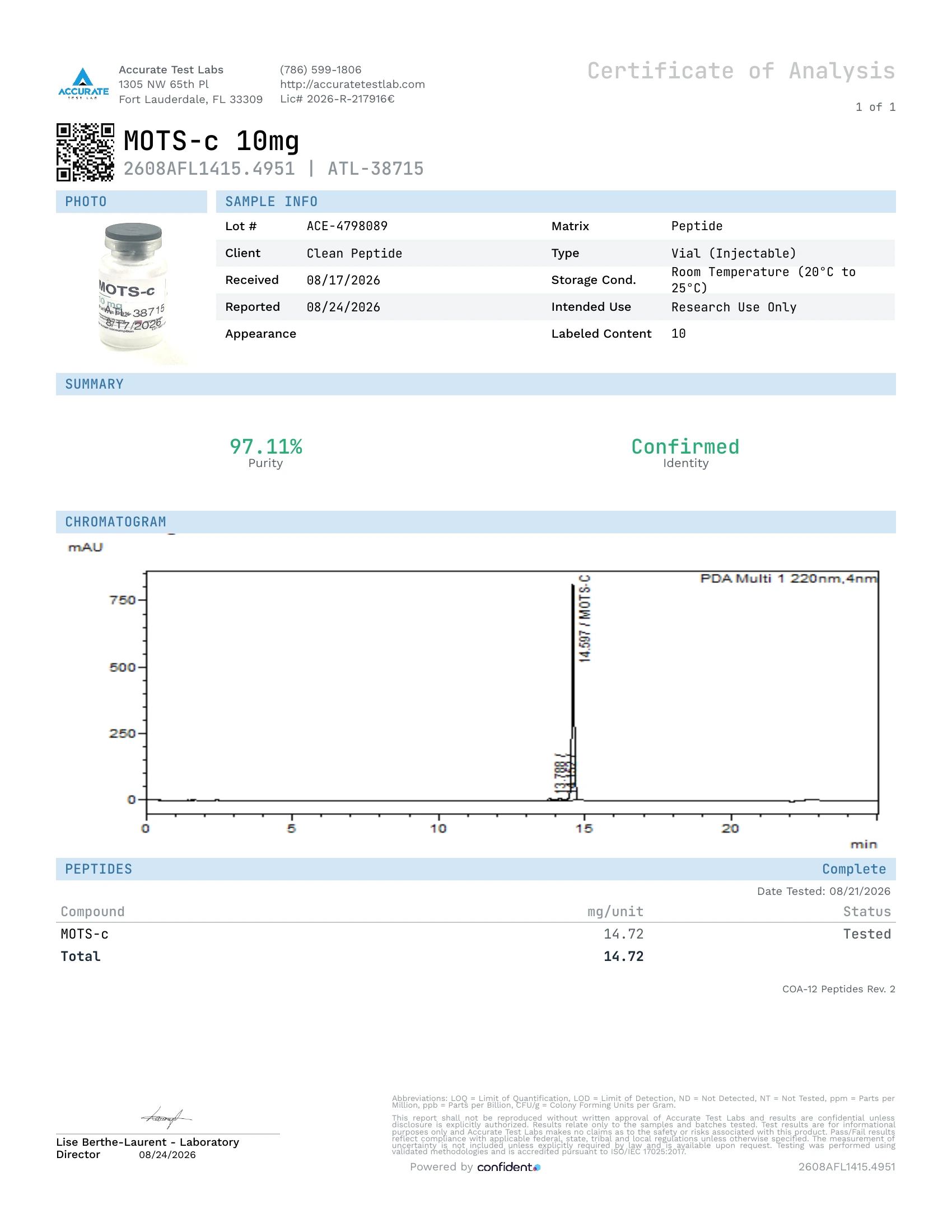Screen dimensions: 952x1232
Task: Select the sample ID 2608AFL1415.4951 | ATL-38715
Action: (273, 169)
